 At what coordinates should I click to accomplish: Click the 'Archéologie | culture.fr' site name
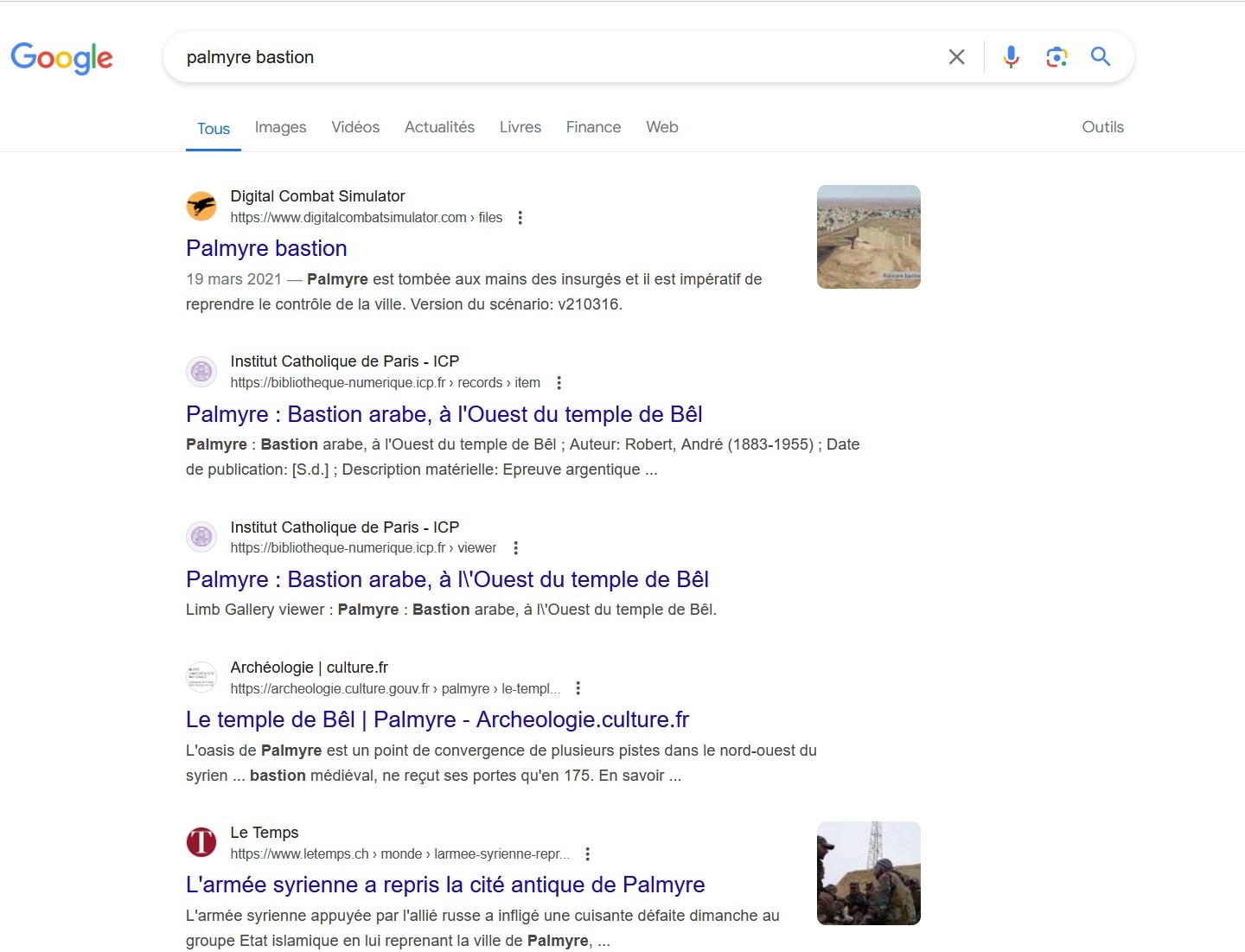click(x=310, y=668)
